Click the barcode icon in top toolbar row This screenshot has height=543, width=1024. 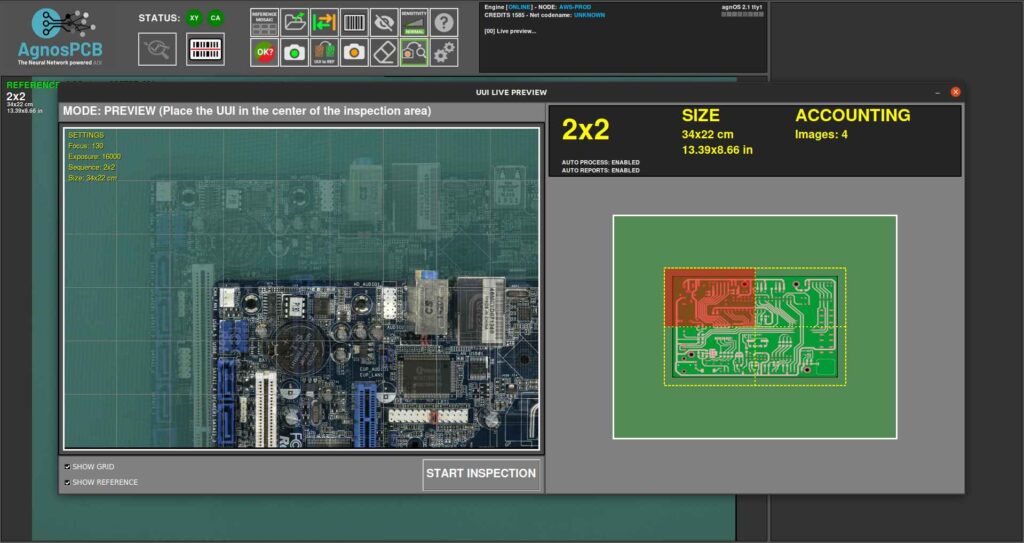pos(354,22)
